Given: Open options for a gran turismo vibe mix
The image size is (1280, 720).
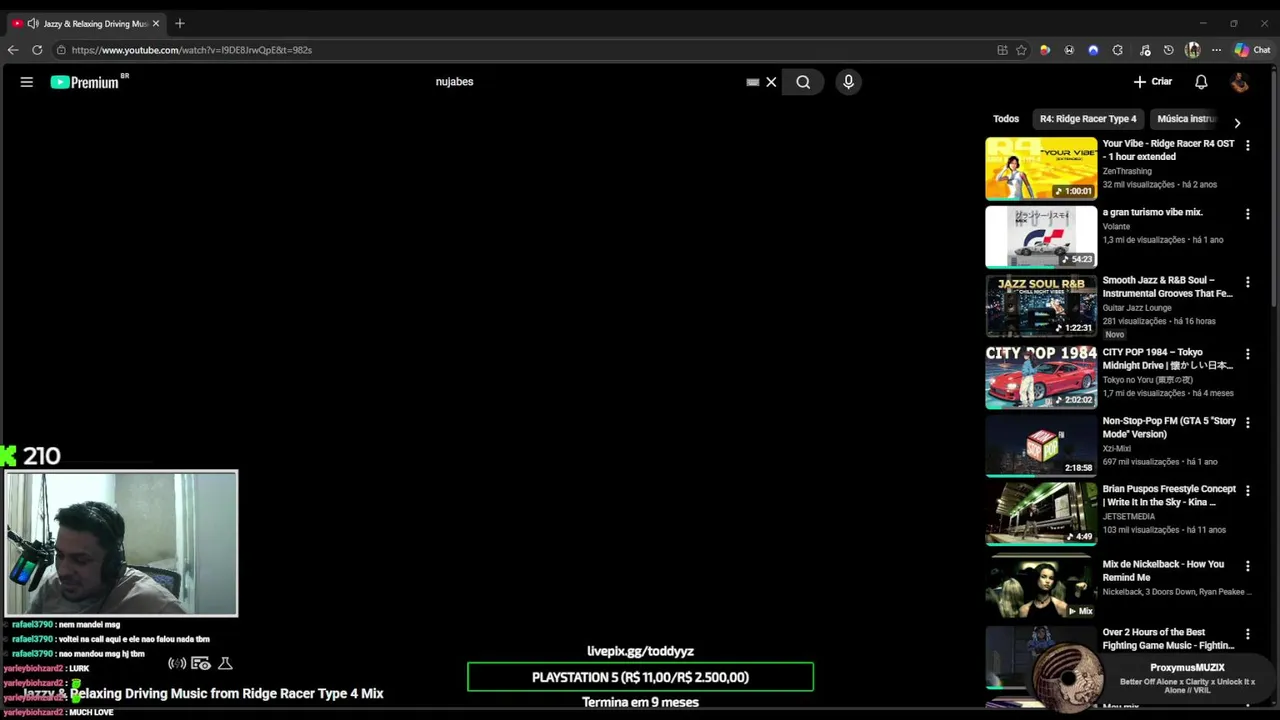Looking at the screenshot, I should [x=1247, y=214].
